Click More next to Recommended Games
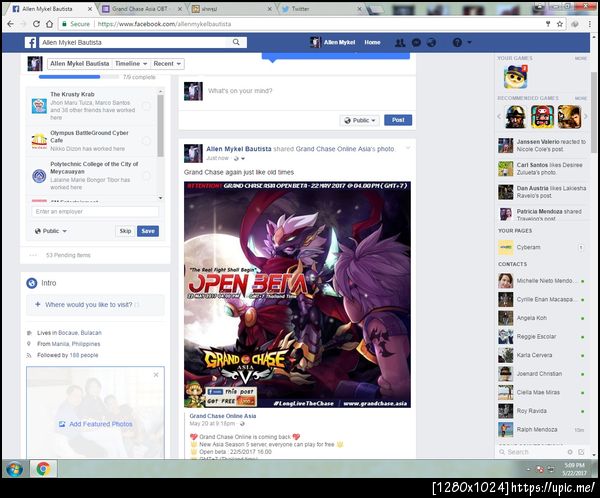Viewport: 600px width, 498px height. tap(580, 98)
